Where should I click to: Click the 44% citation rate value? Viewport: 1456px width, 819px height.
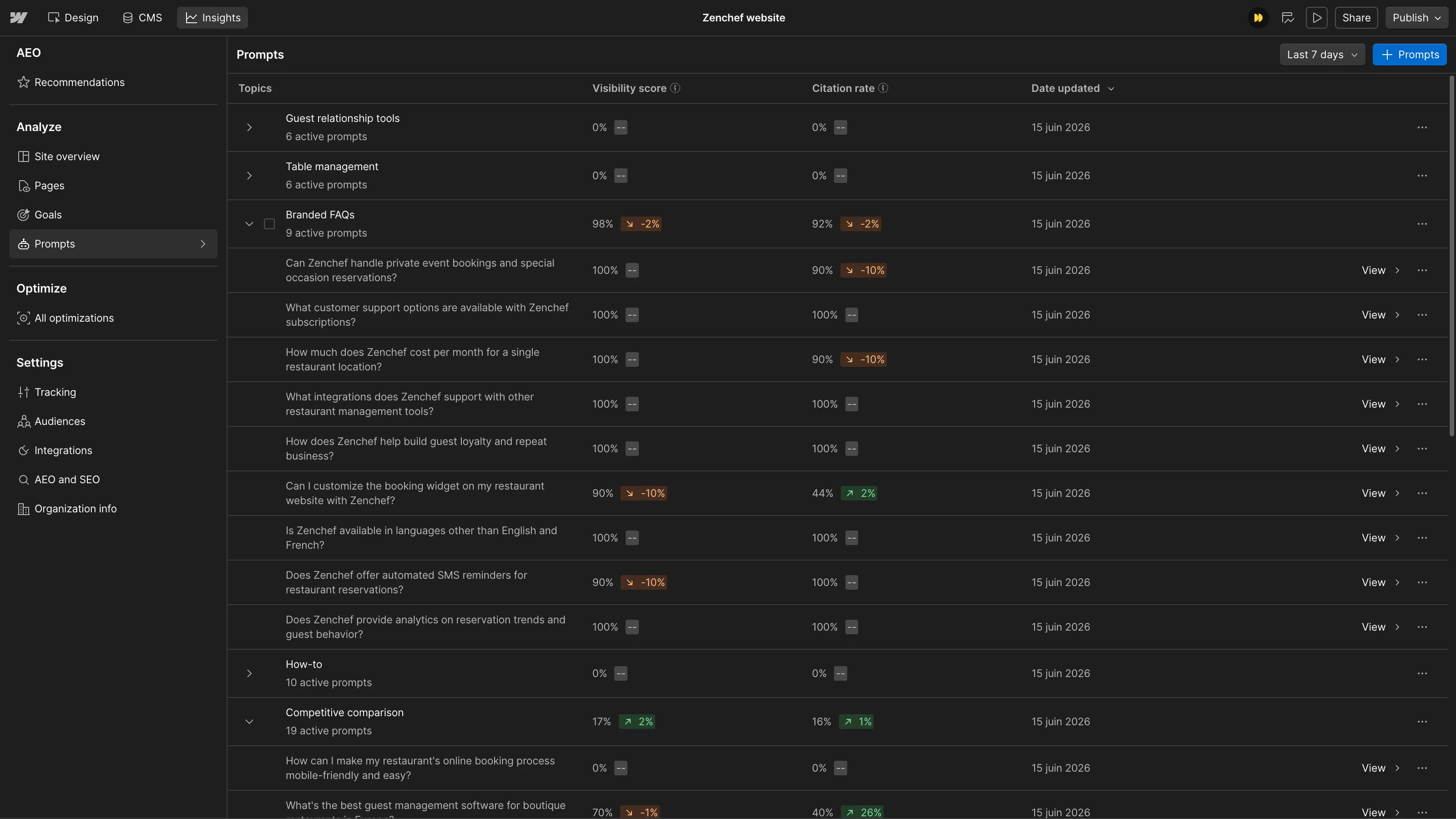[822, 493]
